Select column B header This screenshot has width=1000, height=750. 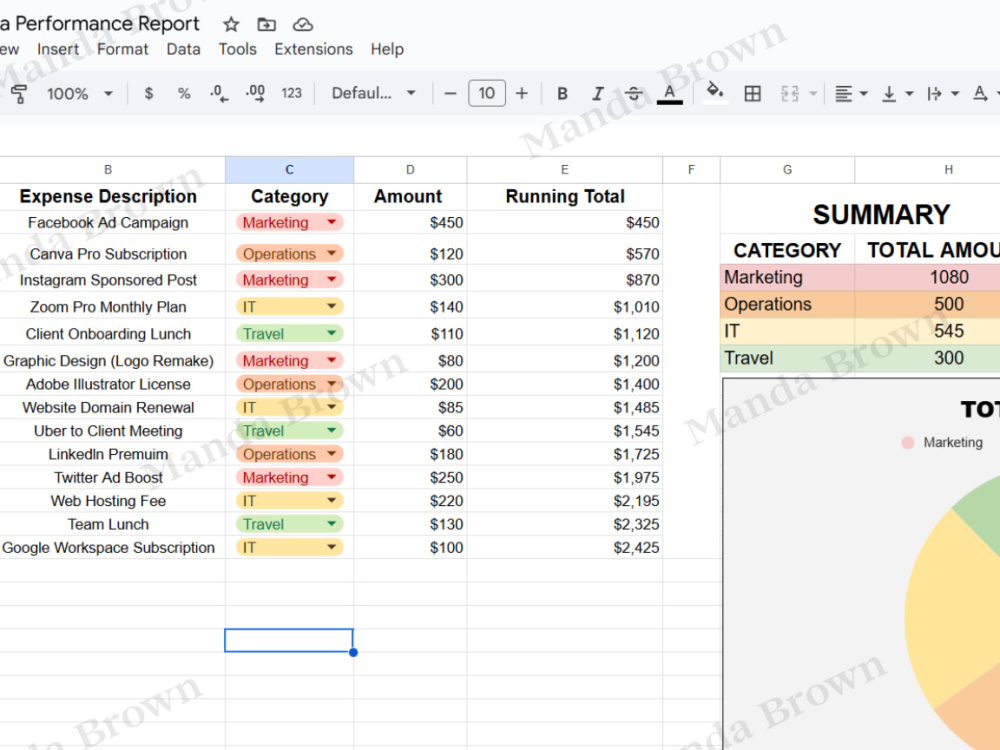pyautogui.click(x=108, y=170)
